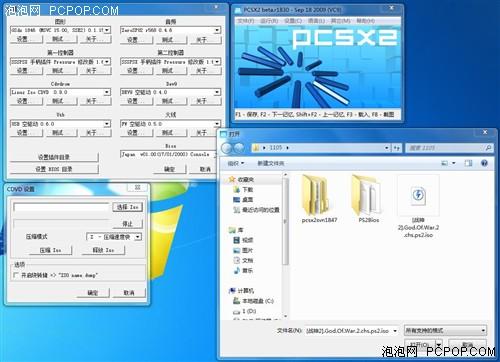Expand the Dev9 plugin dropdown
The height and width of the screenshot is (362, 500).
click(217, 92)
